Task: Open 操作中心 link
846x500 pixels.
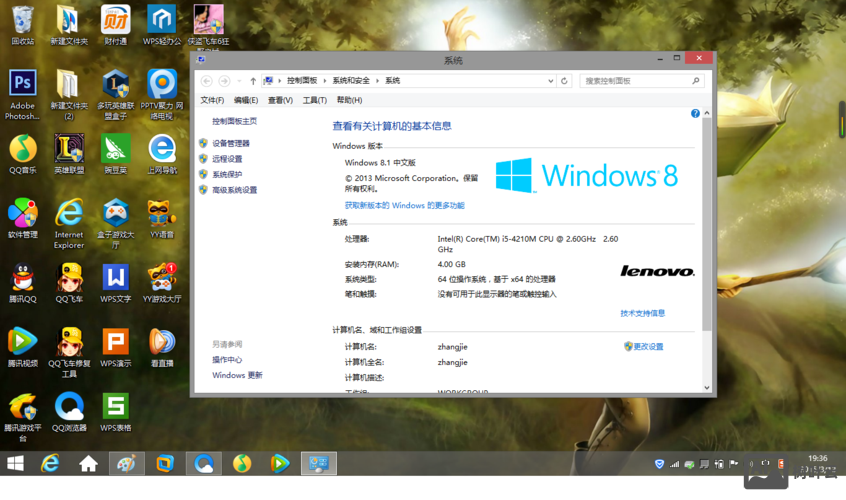Action: [x=227, y=360]
